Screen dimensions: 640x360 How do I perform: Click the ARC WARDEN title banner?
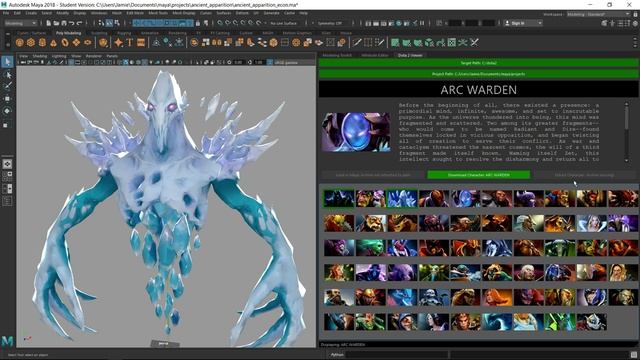pyautogui.click(x=478, y=89)
